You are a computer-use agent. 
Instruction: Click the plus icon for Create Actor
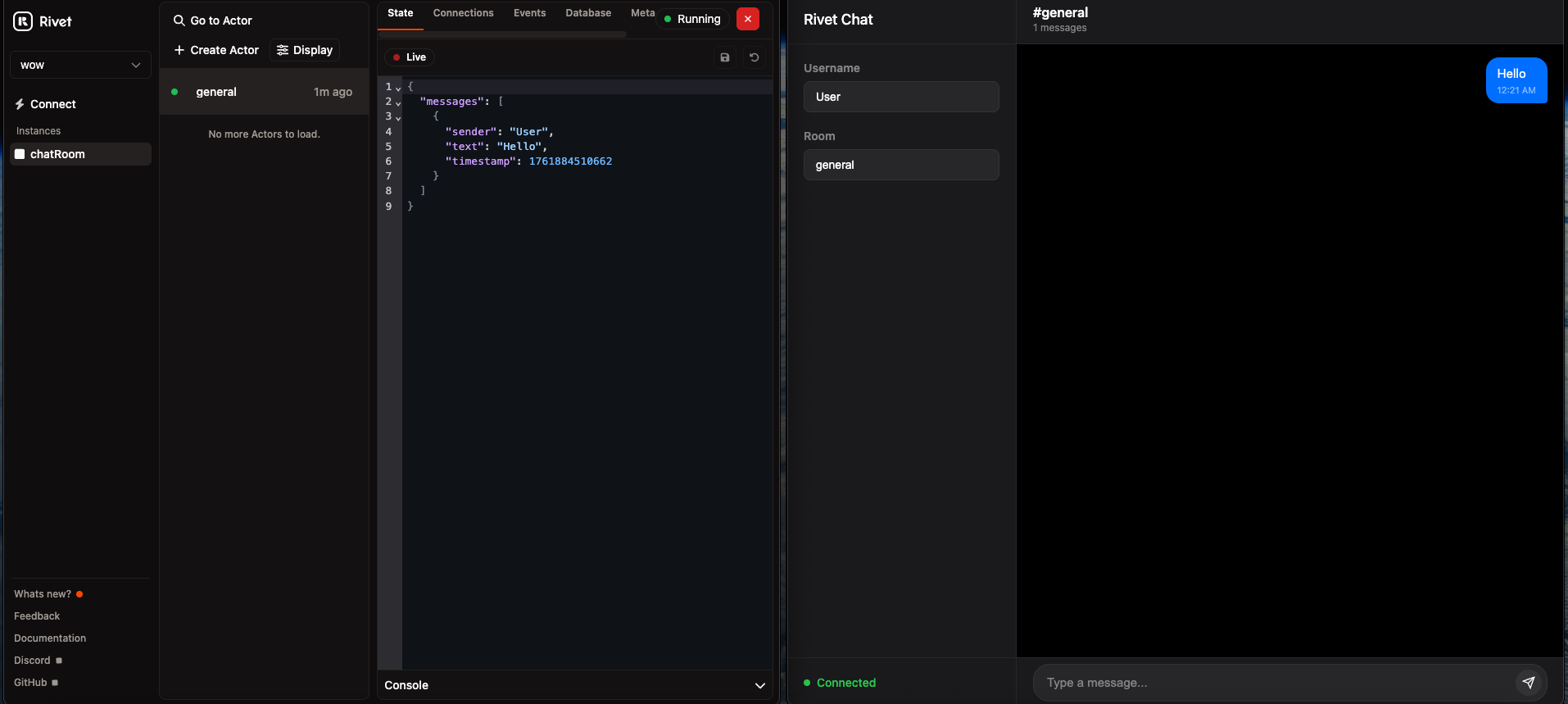(179, 50)
